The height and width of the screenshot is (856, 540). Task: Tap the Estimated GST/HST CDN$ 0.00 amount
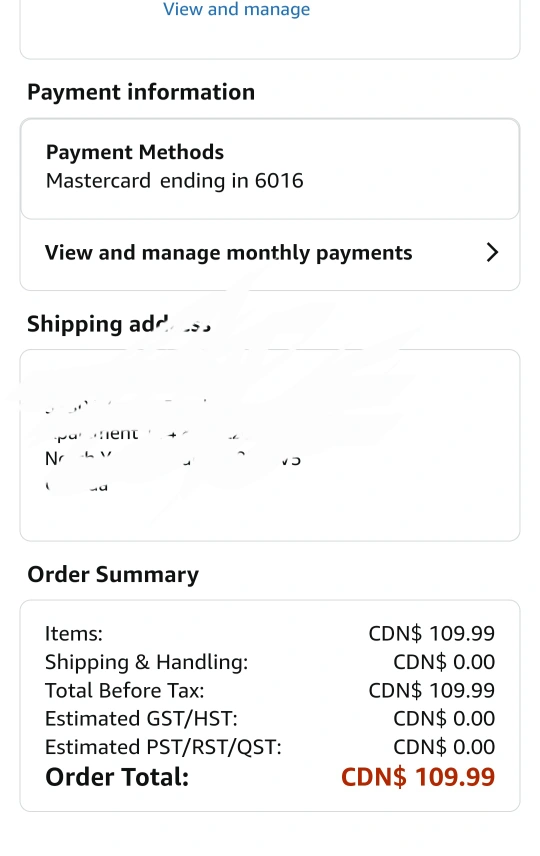[444, 719]
